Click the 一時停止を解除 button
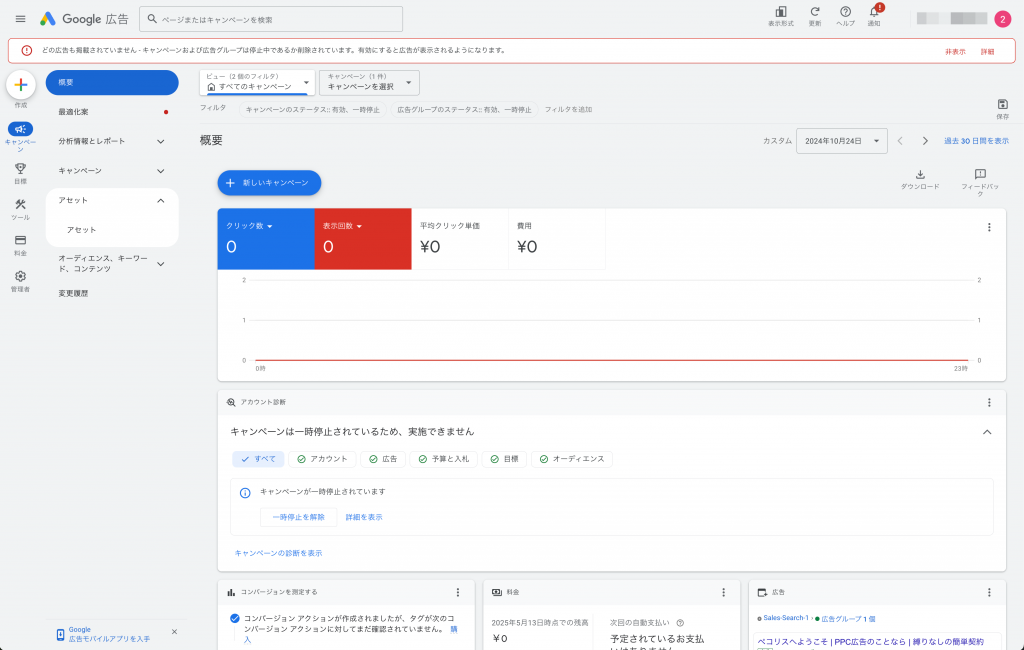 point(298,517)
